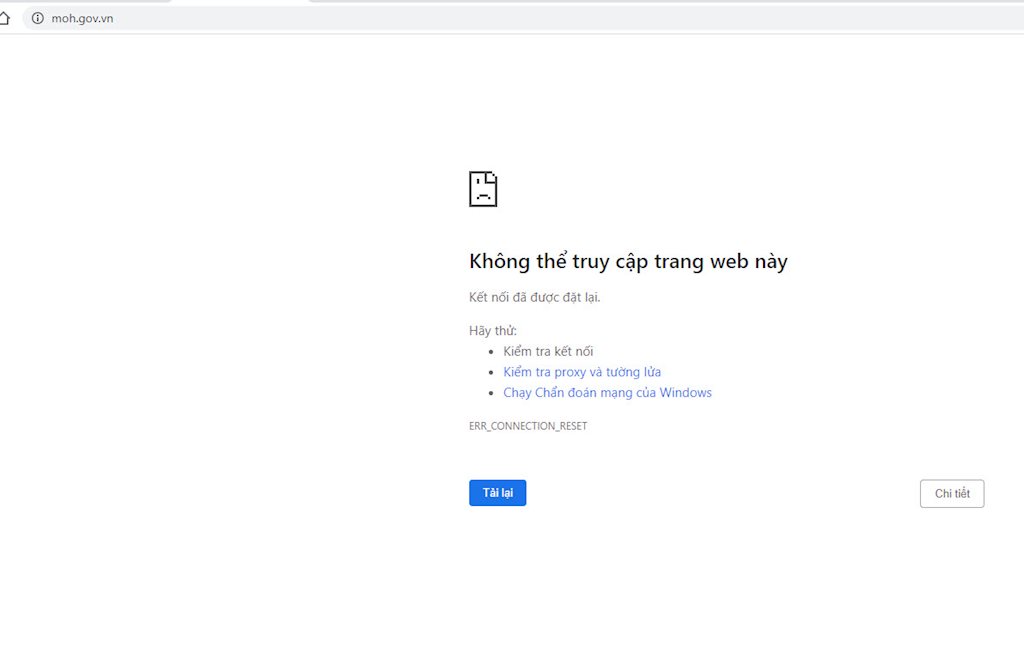The width and height of the screenshot is (1024, 648).
Task: Launch Chạy Chẩn đoán mạng của Windows
Action: [x=607, y=392]
